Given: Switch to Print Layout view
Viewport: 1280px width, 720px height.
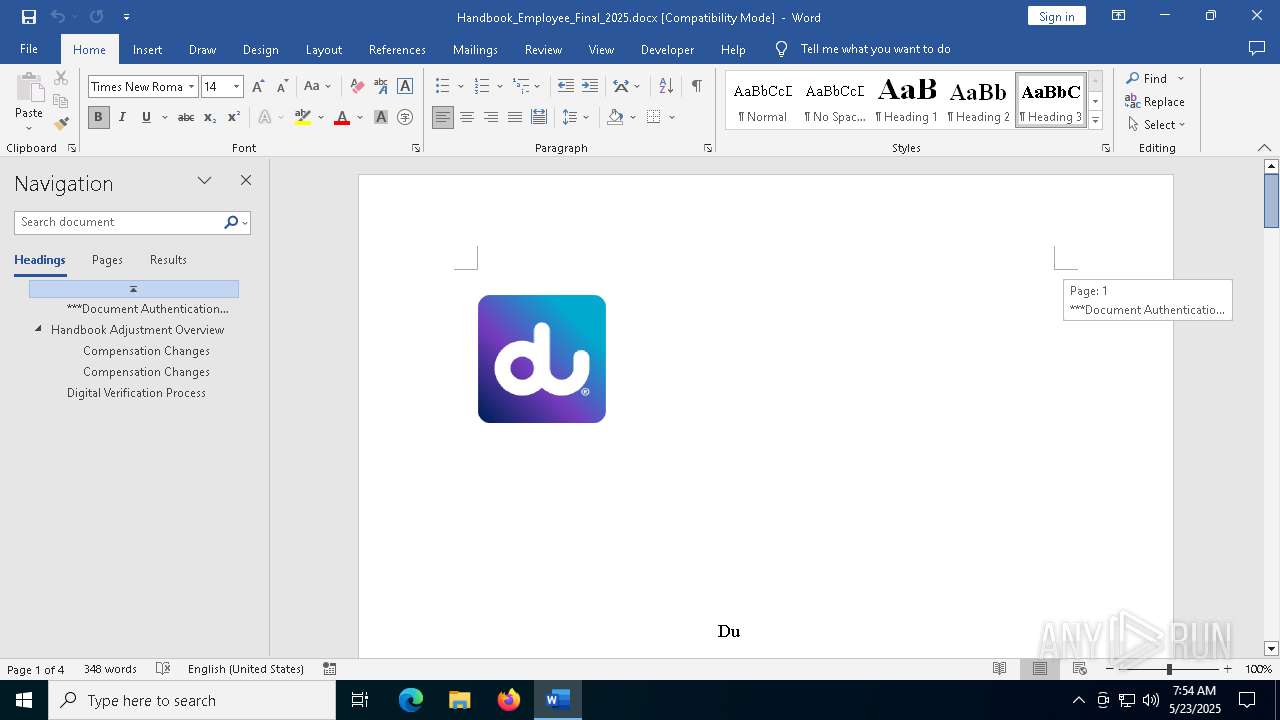Looking at the screenshot, I should pos(1040,669).
